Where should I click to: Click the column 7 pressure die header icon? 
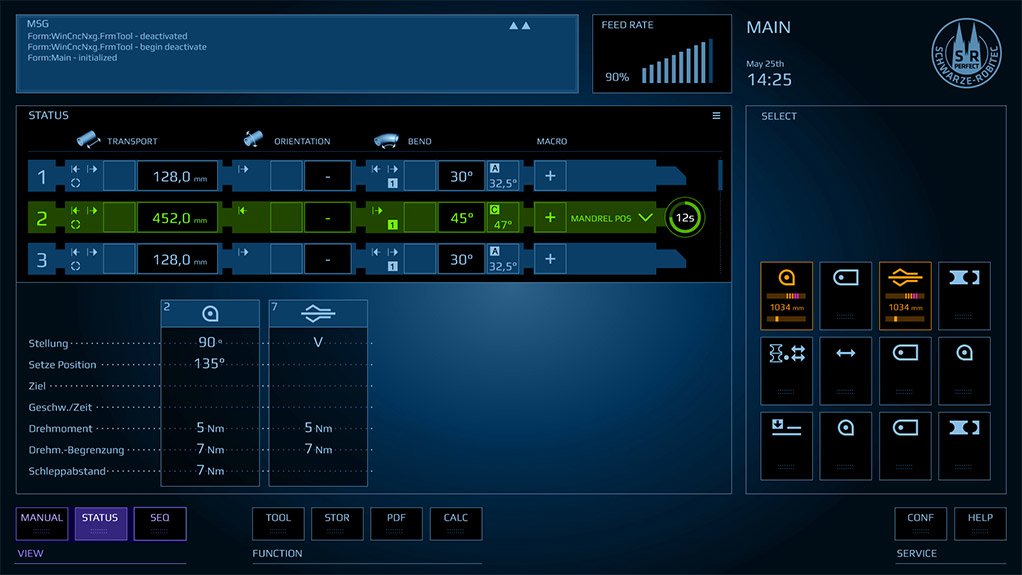(x=318, y=314)
